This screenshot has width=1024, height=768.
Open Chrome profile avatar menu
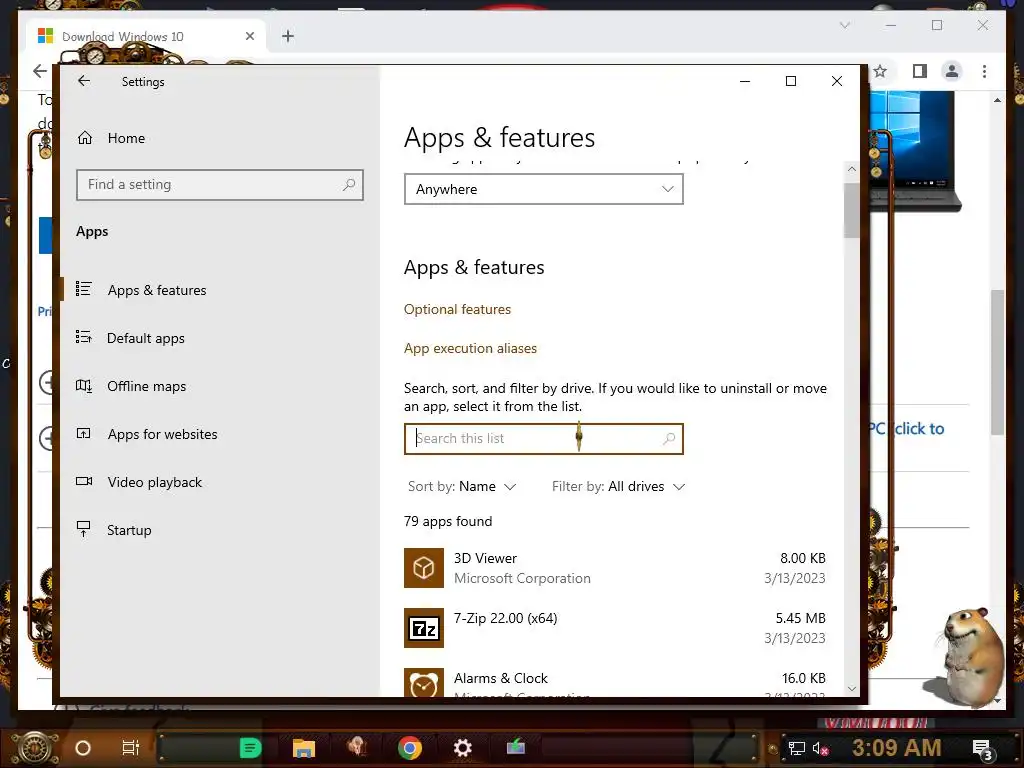click(952, 71)
